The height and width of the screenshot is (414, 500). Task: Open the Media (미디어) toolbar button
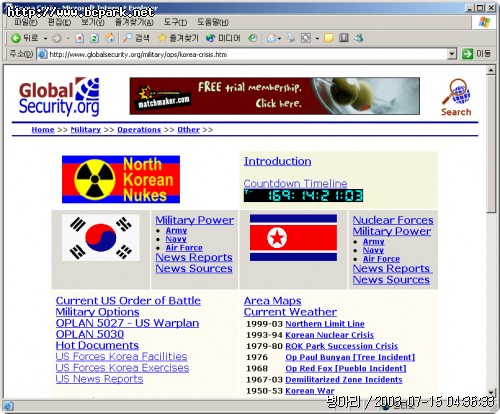tap(223, 38)
